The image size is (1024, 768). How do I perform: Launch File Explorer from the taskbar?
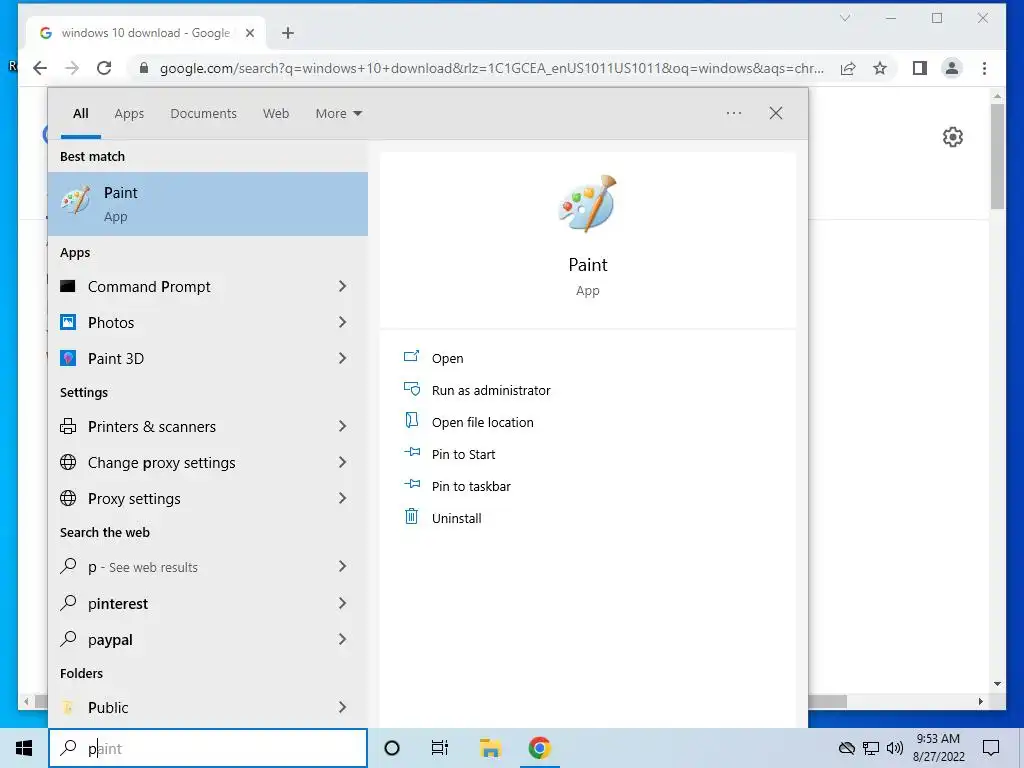click(x=490, y=748)
